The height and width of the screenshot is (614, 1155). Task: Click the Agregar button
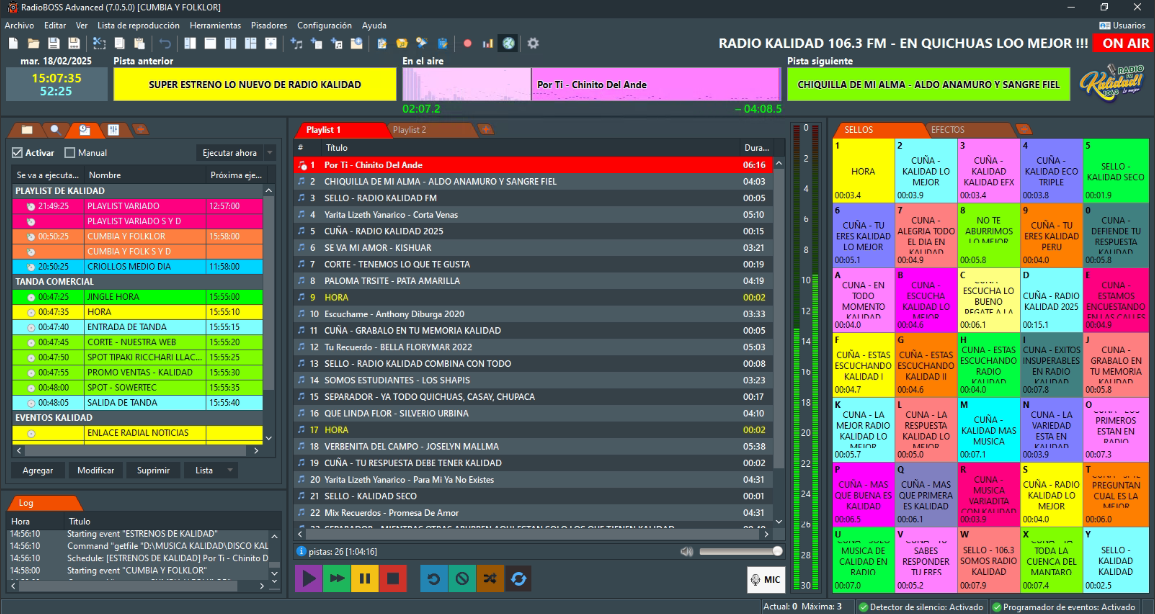(38, 470)
